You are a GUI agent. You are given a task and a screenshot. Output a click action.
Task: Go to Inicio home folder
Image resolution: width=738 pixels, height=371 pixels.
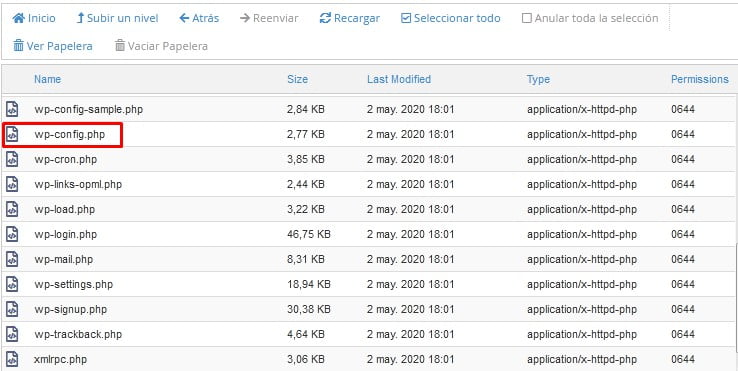[34, 18]
